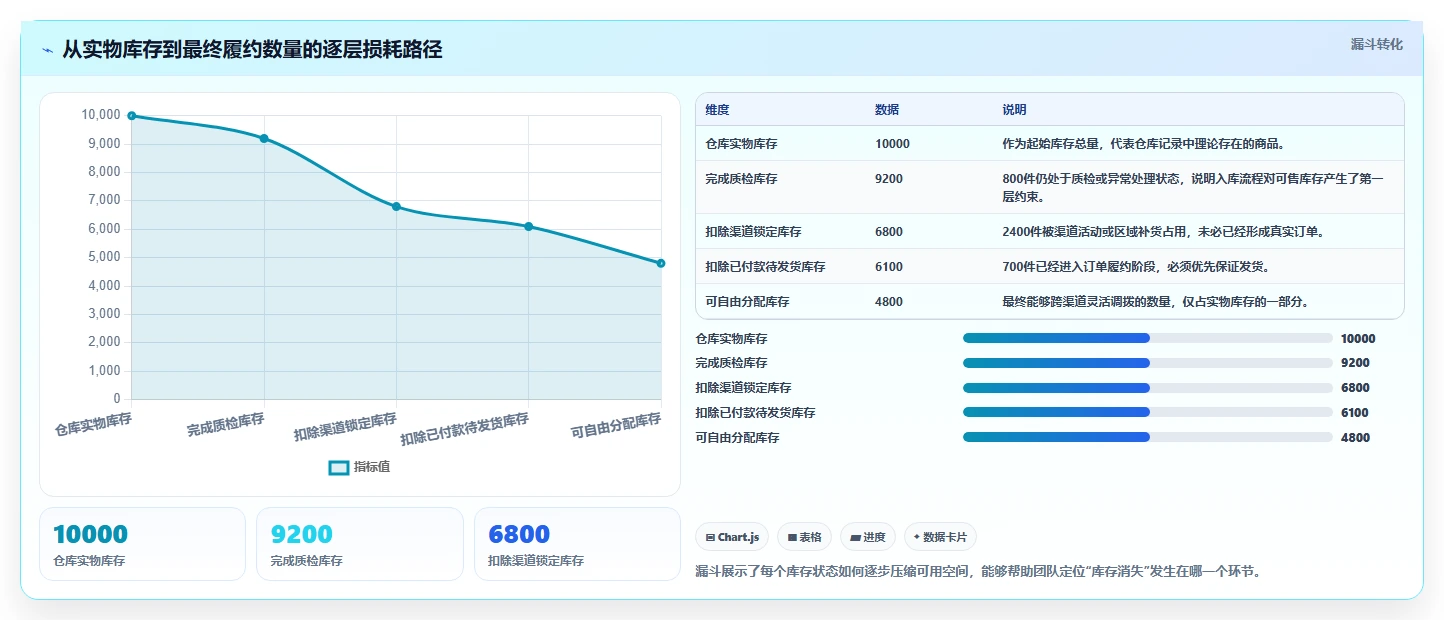This screenshot has height=620, width=1444.
Task: Click the 可自由分配库存 progress bar
Action: 1147,437
